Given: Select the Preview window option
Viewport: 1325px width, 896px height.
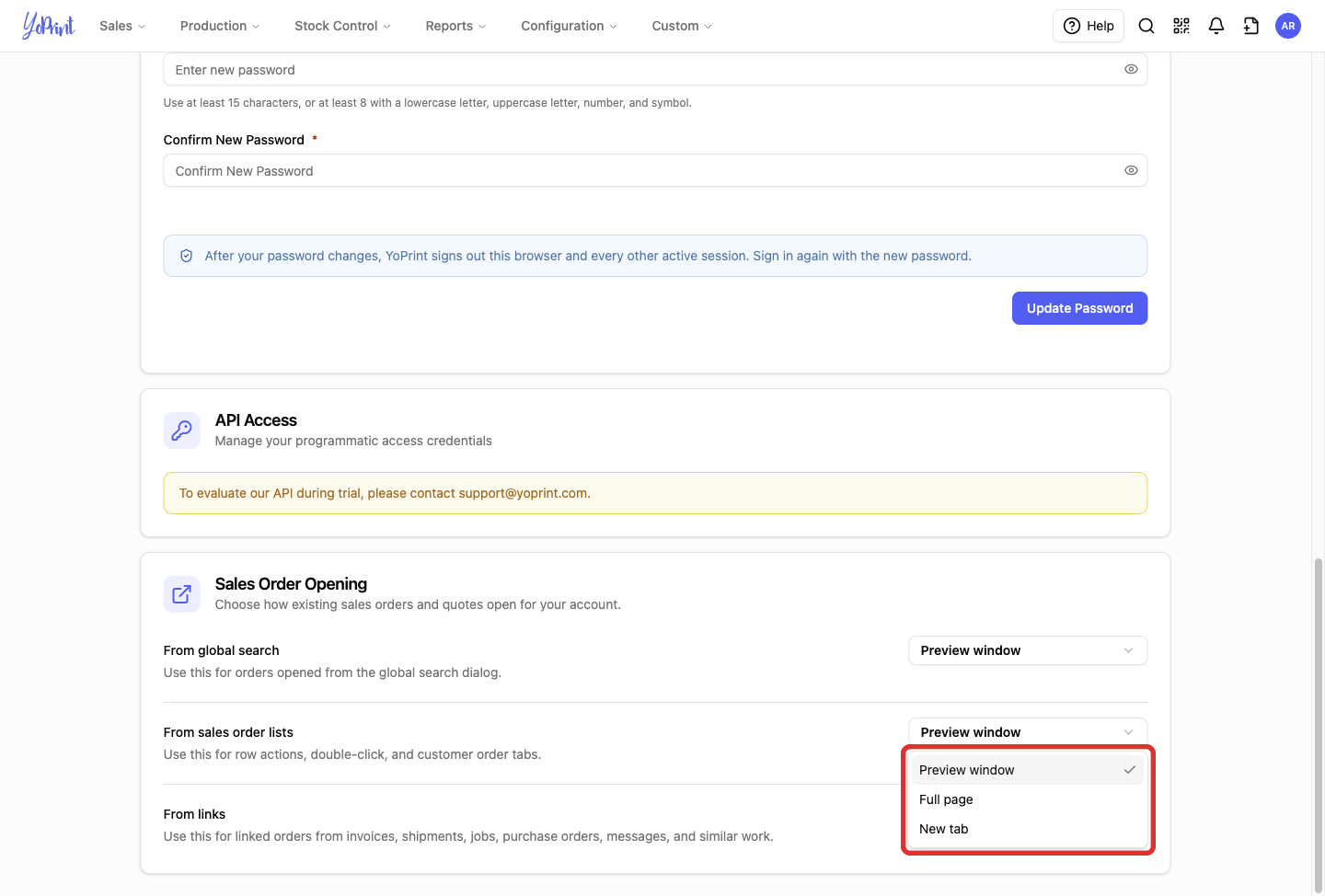Looking at the screenshot, I should [1028, 770].
